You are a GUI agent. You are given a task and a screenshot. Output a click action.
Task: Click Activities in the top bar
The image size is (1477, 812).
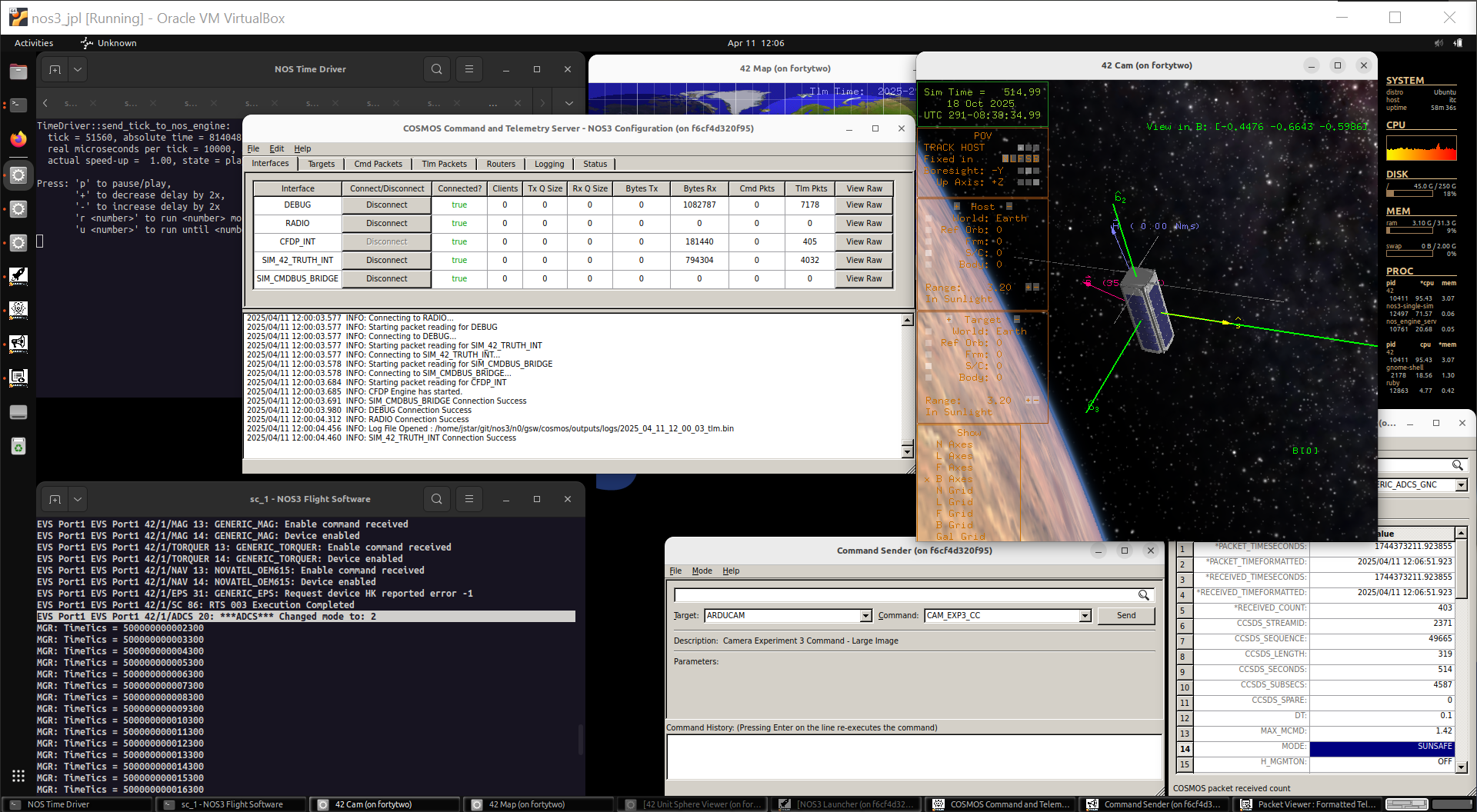[x=34, y=43]
